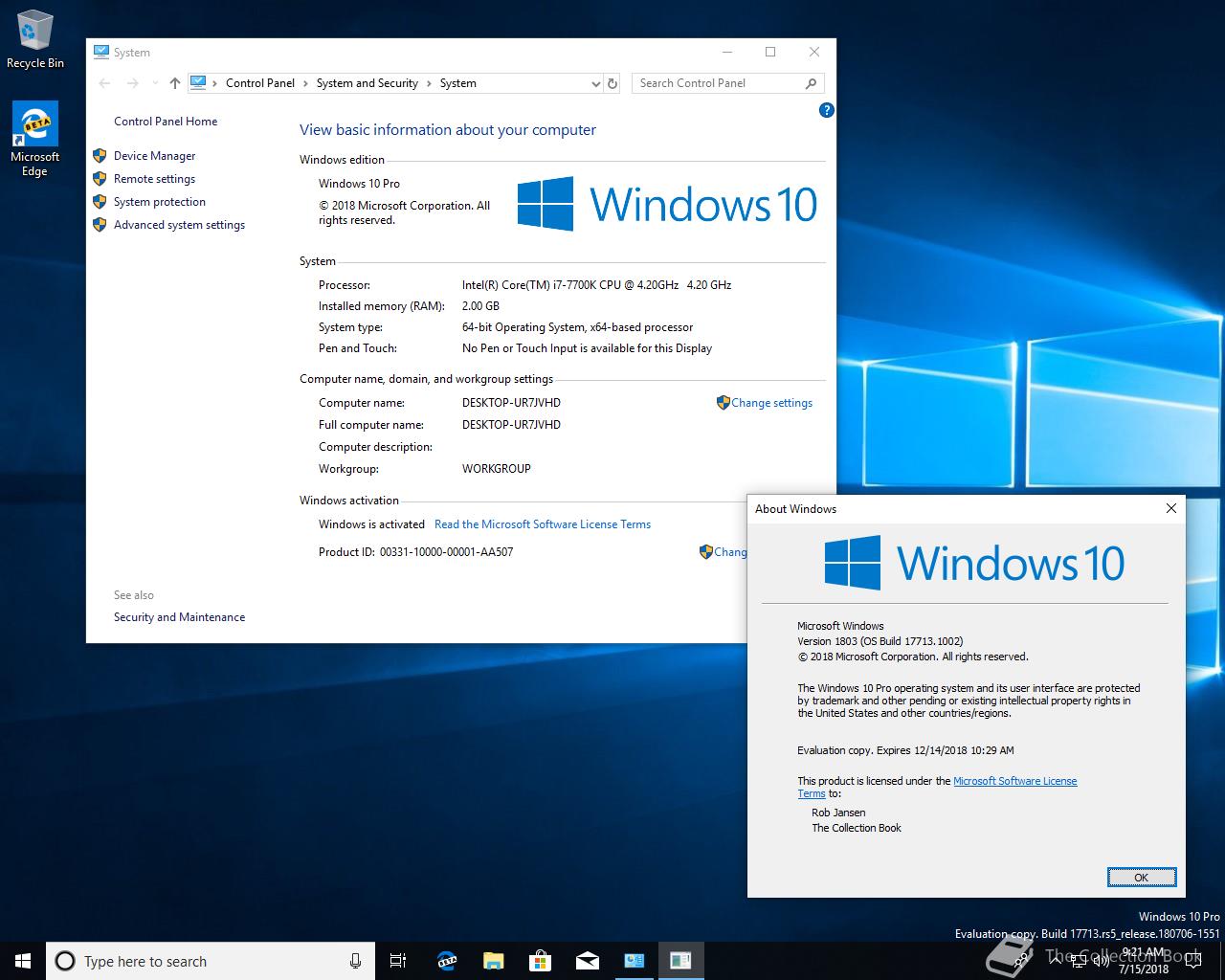The width and height of the screenshot is (1225, 980).
Task: Refresh the Control Panel address bar
Action: coord(612,83)
